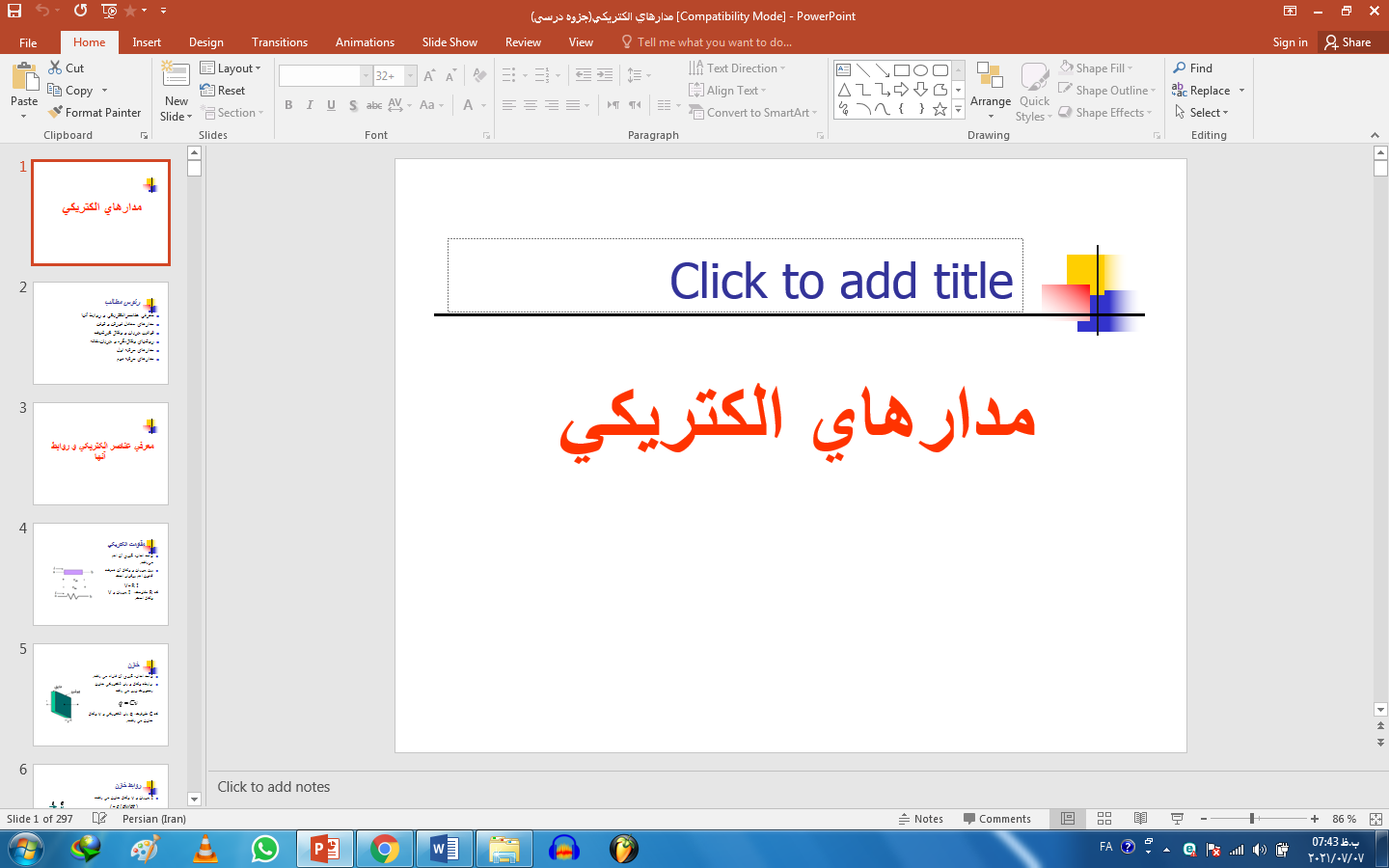This screenshot has width=1389, height=868.
Task: Select the rectangle shape in shapes gallery
Action: (x=902, y=69)
